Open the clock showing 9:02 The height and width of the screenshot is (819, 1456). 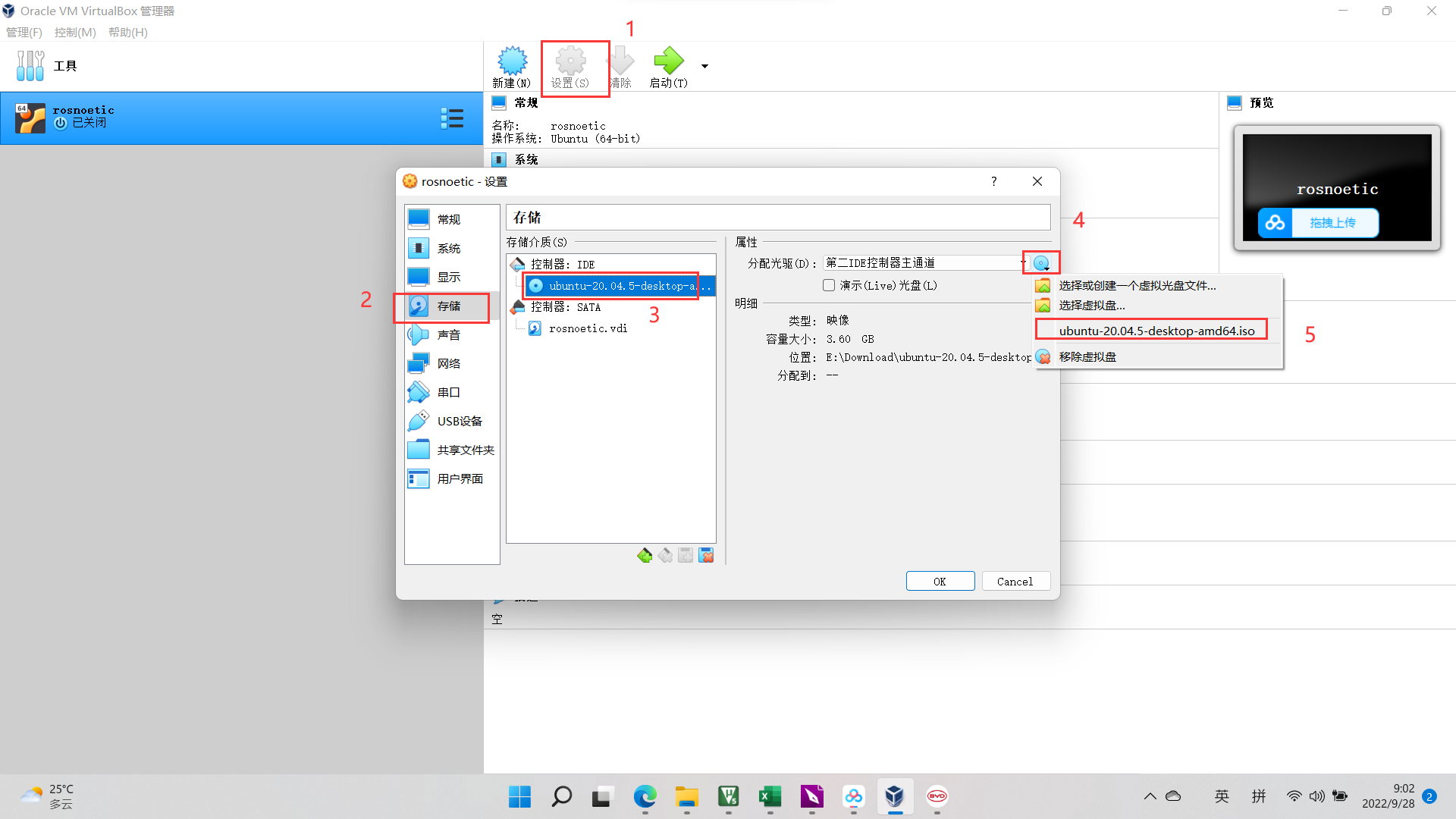tap(1389, 796)
